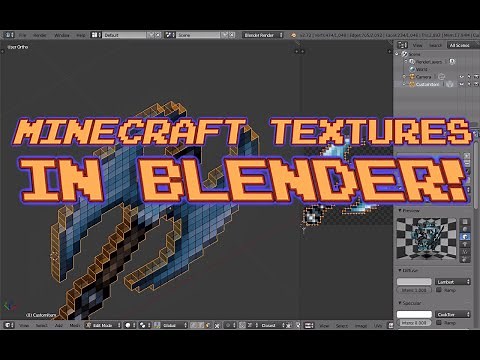Click the specular color swatch
480x360 pixels.
coord(414,314)
